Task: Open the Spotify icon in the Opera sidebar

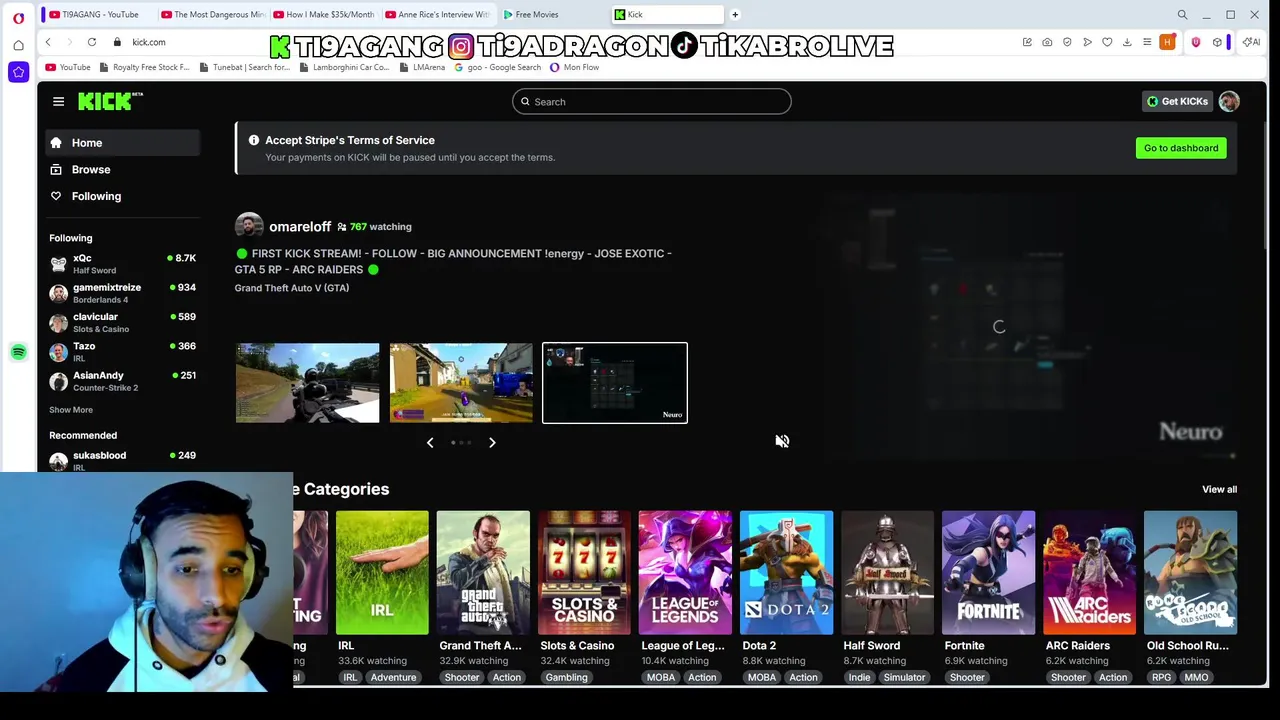Action: click(18, 352)
